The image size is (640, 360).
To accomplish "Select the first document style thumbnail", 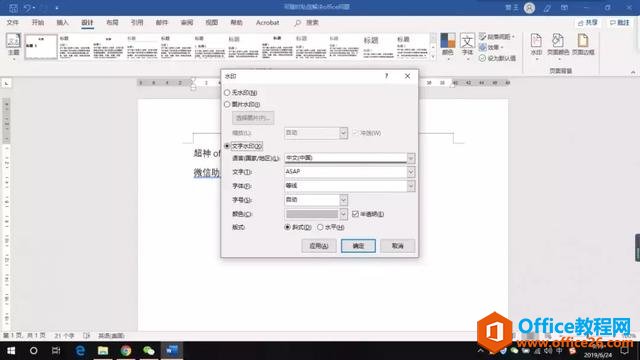I will (41, 47).
